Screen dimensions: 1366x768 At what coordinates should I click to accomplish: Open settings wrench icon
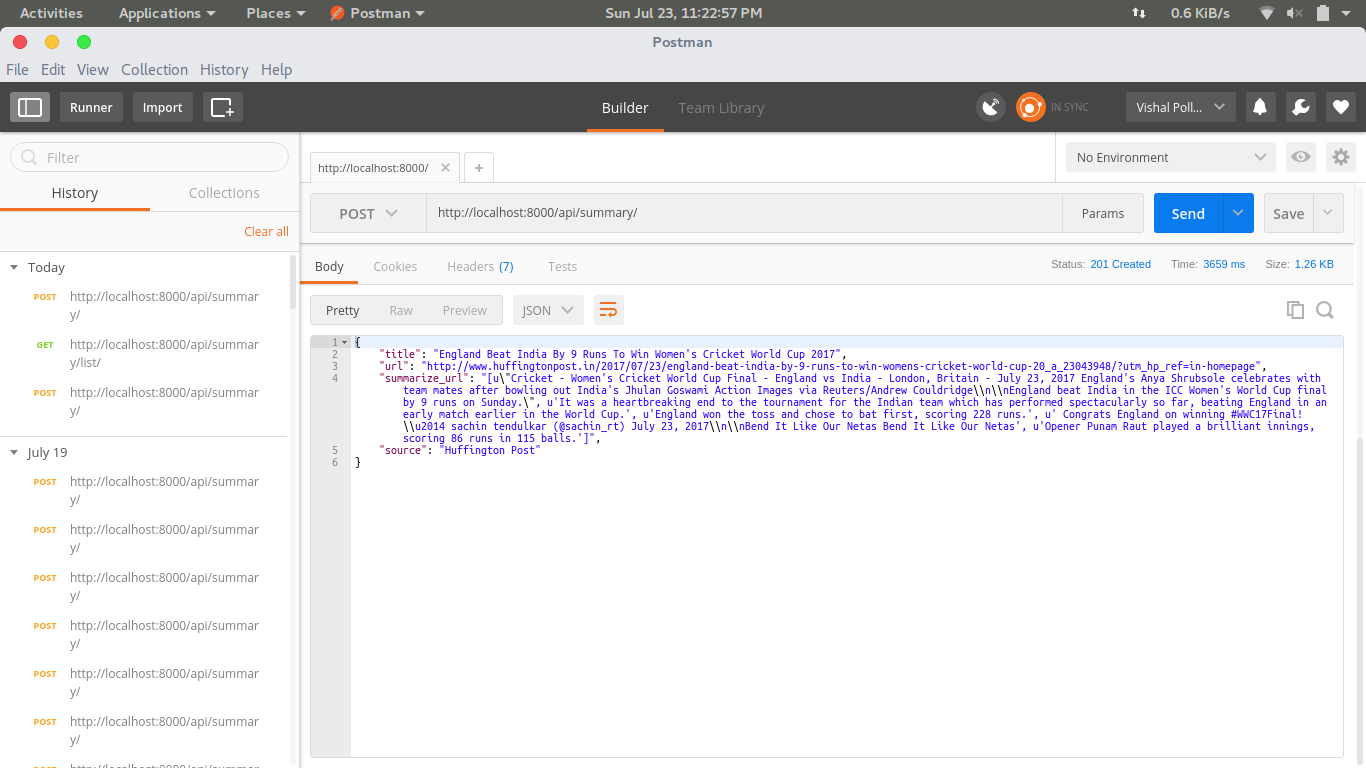[1300, 107]
